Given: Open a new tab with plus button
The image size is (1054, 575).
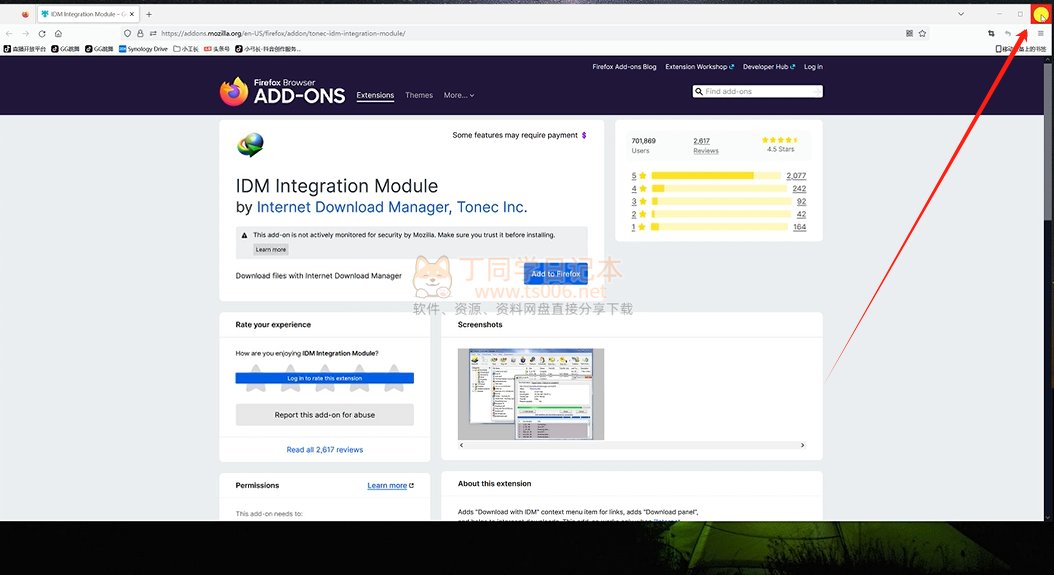Looking at the screenshot, I should click(x=149, y=14).
